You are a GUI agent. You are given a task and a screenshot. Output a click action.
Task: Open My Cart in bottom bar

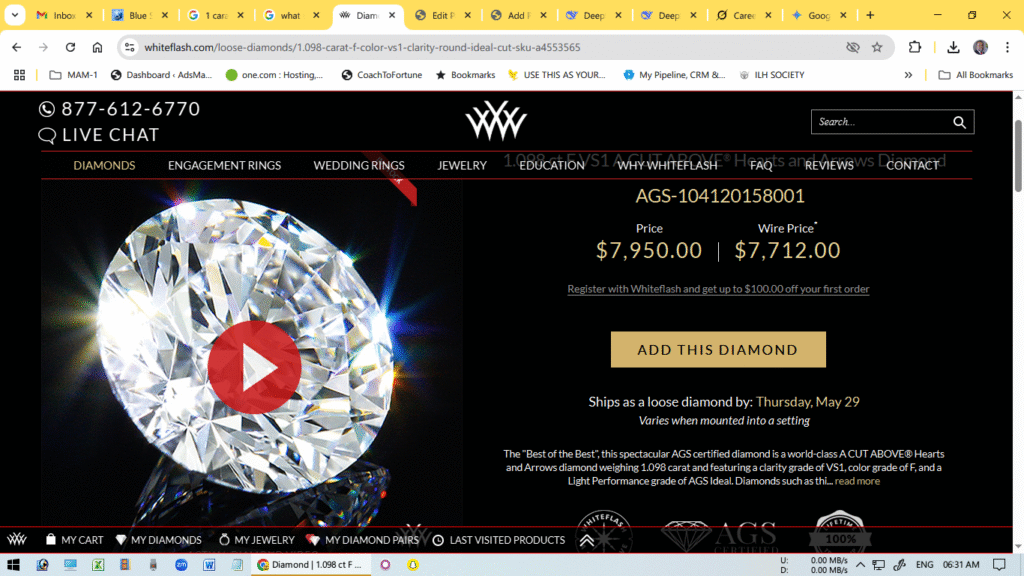[74, 540]
